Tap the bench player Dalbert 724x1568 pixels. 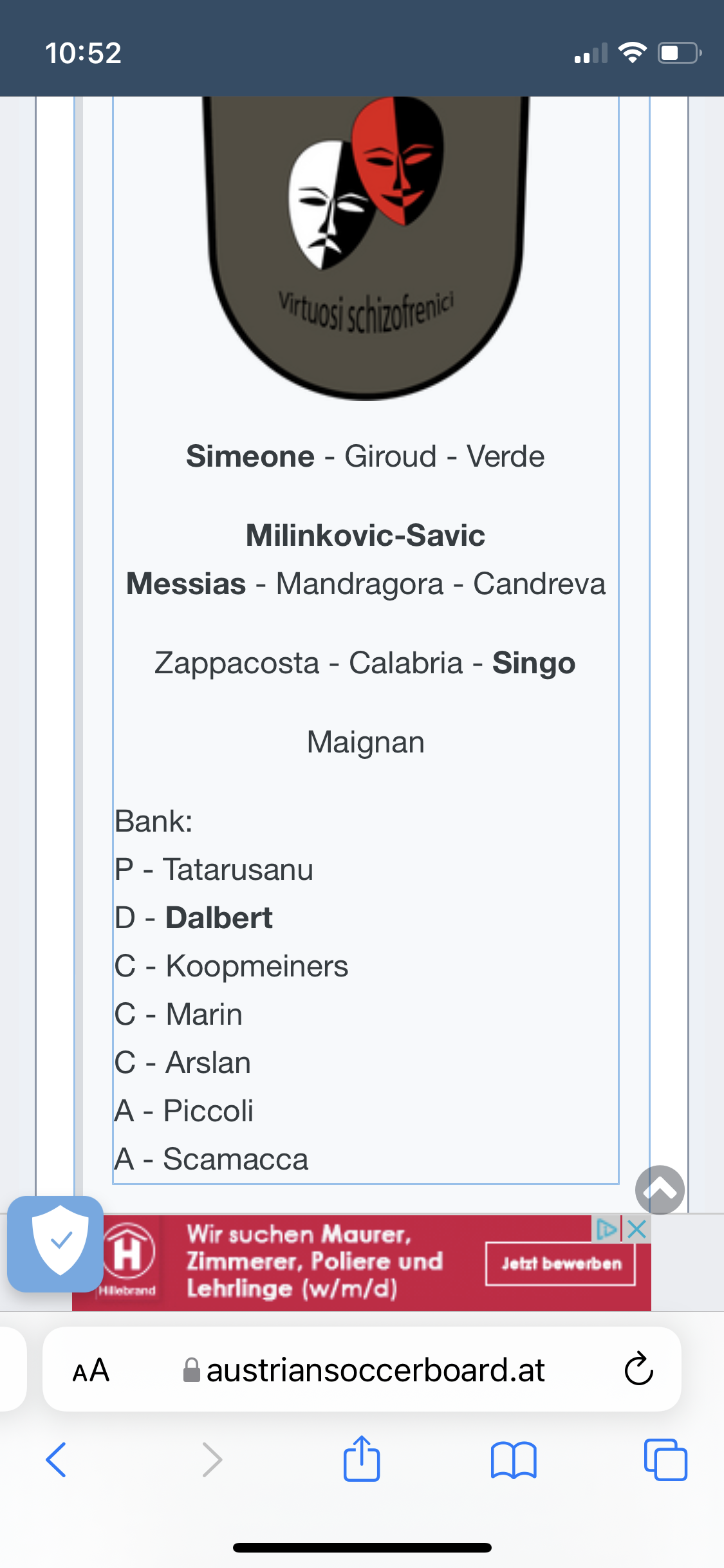tap(219, 918)
